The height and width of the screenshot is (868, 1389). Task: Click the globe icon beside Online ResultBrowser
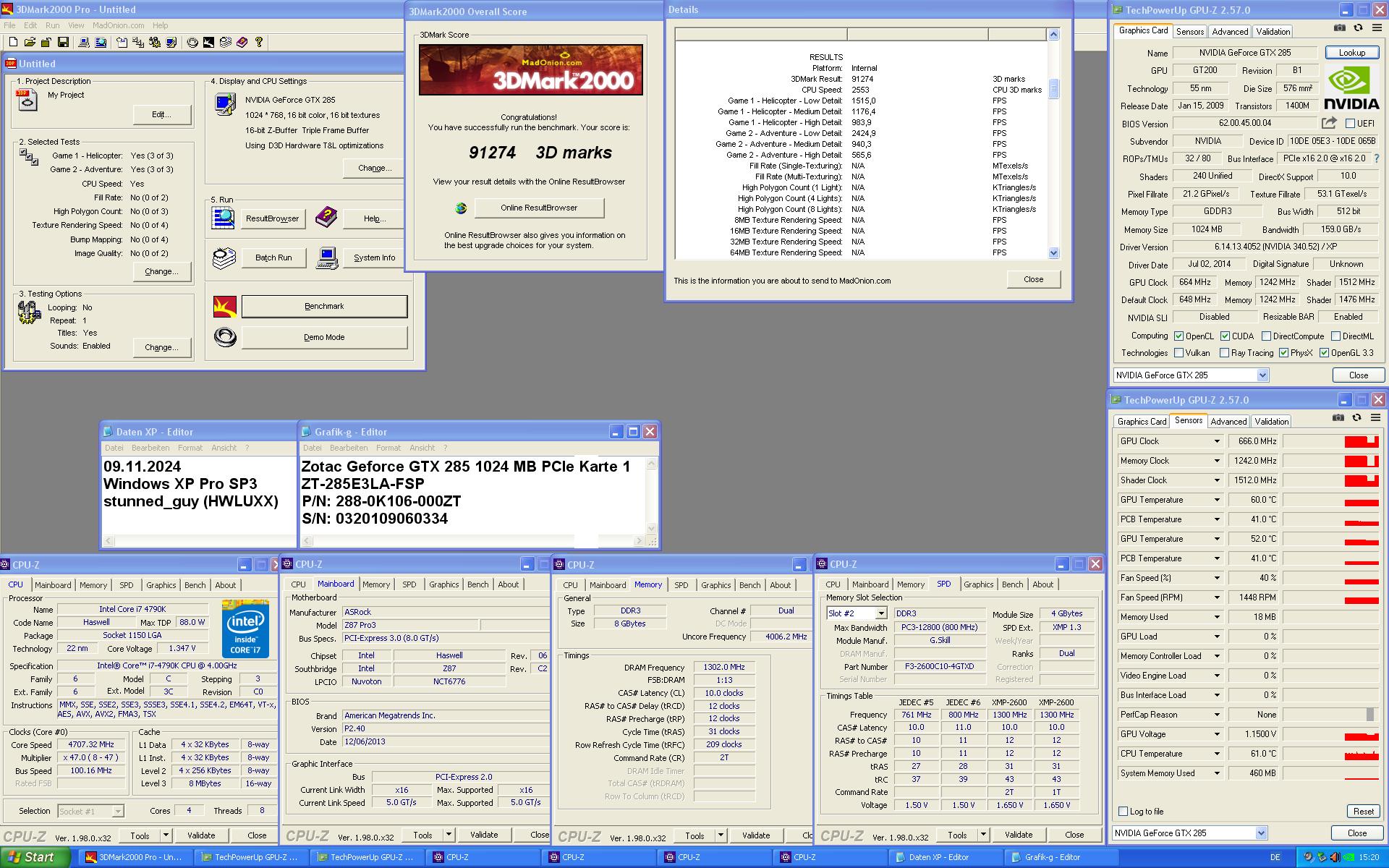(x=461, y=208)
